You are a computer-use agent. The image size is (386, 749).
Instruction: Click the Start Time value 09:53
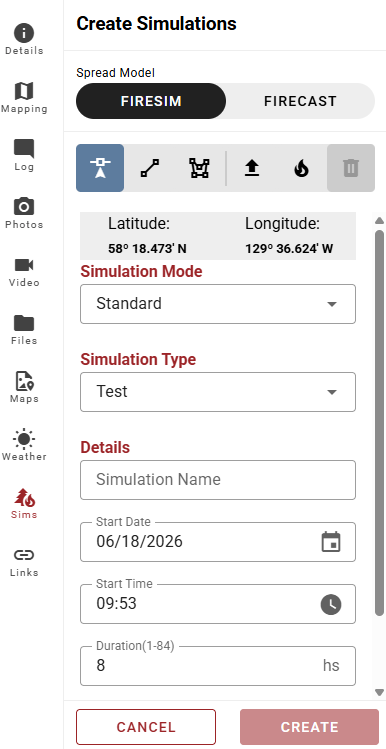point(117,603)
